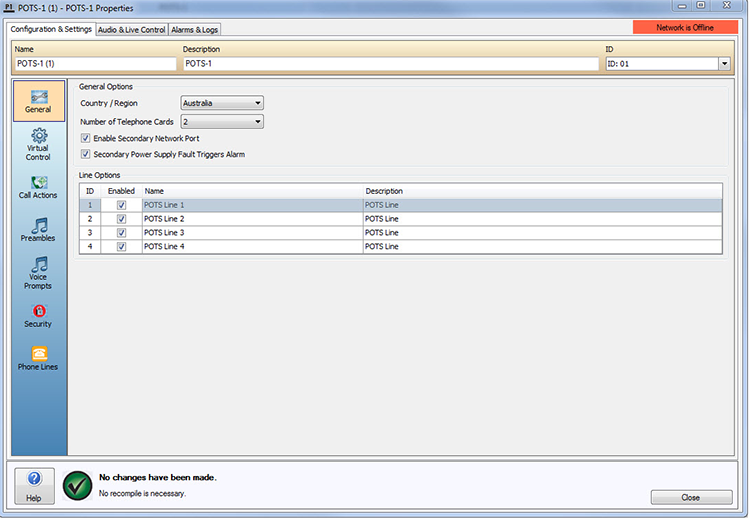Toggle Enable Secondary Network Port checkbox
Viewport: 750px width, 519px height.
[x=86, y=138]
